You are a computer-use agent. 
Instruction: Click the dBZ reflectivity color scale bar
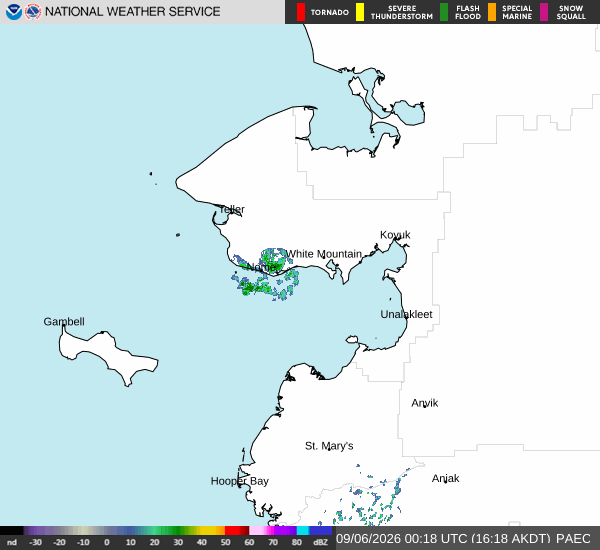pyautogui.click(x=166, y=530)
